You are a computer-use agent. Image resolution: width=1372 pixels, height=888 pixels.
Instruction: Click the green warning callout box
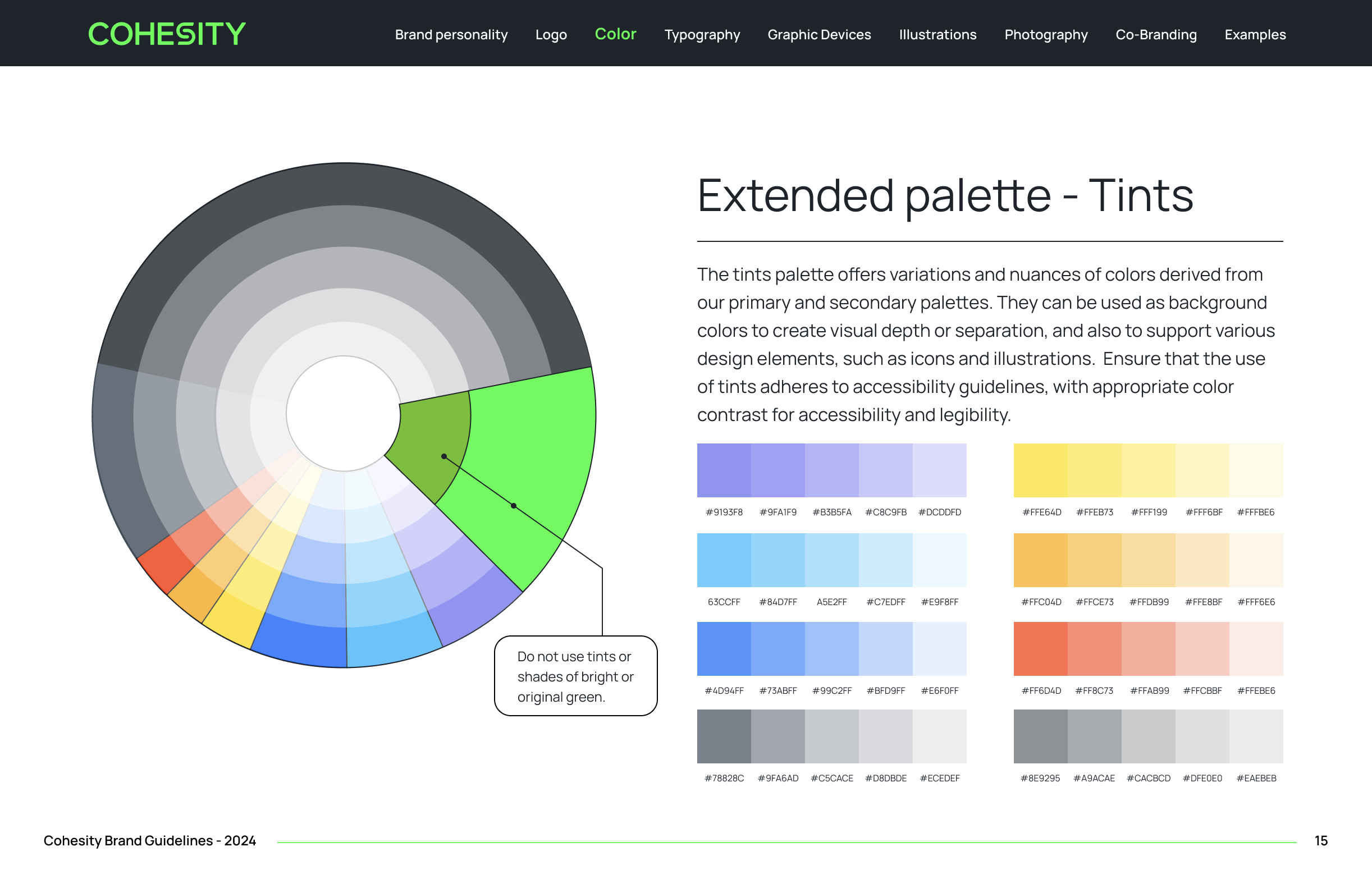click(x=575, y=676)
